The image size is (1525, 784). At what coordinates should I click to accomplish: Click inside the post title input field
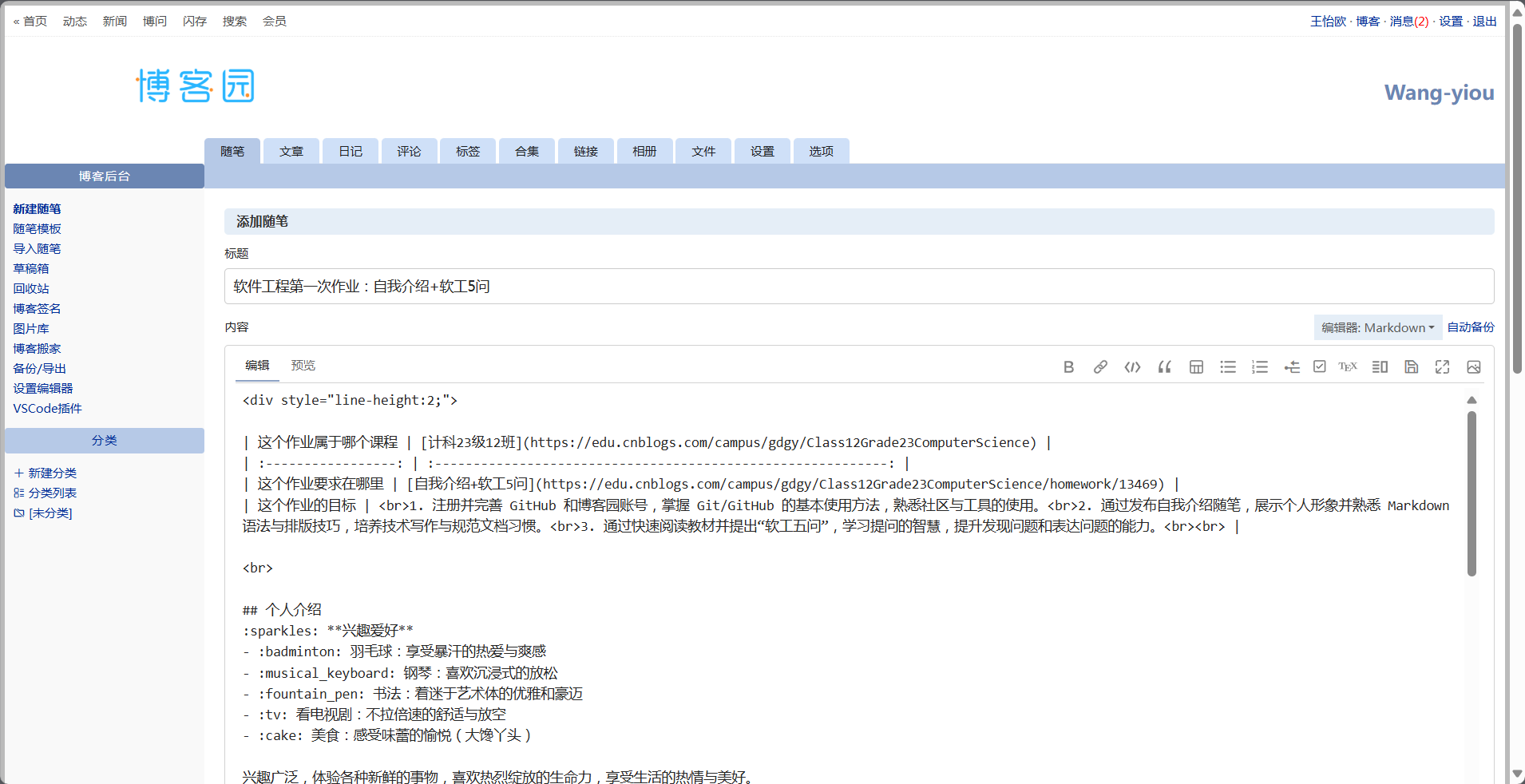click(x=858, y=286)
